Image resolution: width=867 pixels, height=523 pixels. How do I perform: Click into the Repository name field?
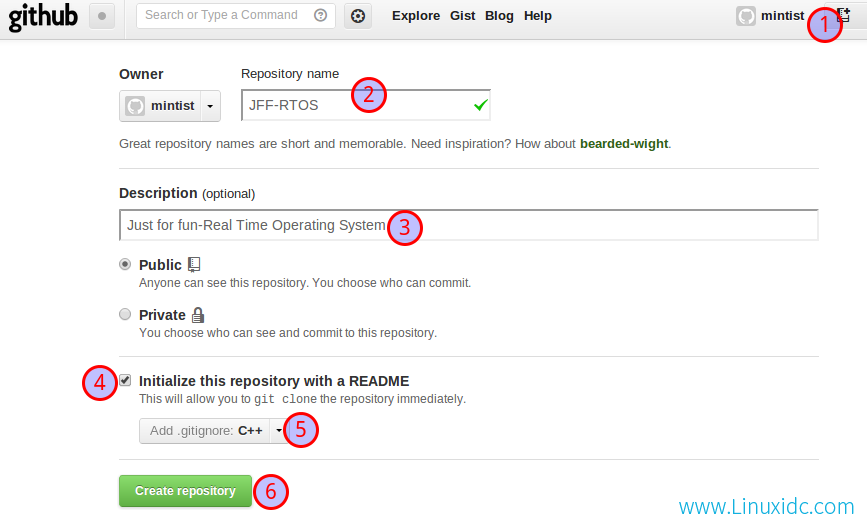(x=365, y=105)
